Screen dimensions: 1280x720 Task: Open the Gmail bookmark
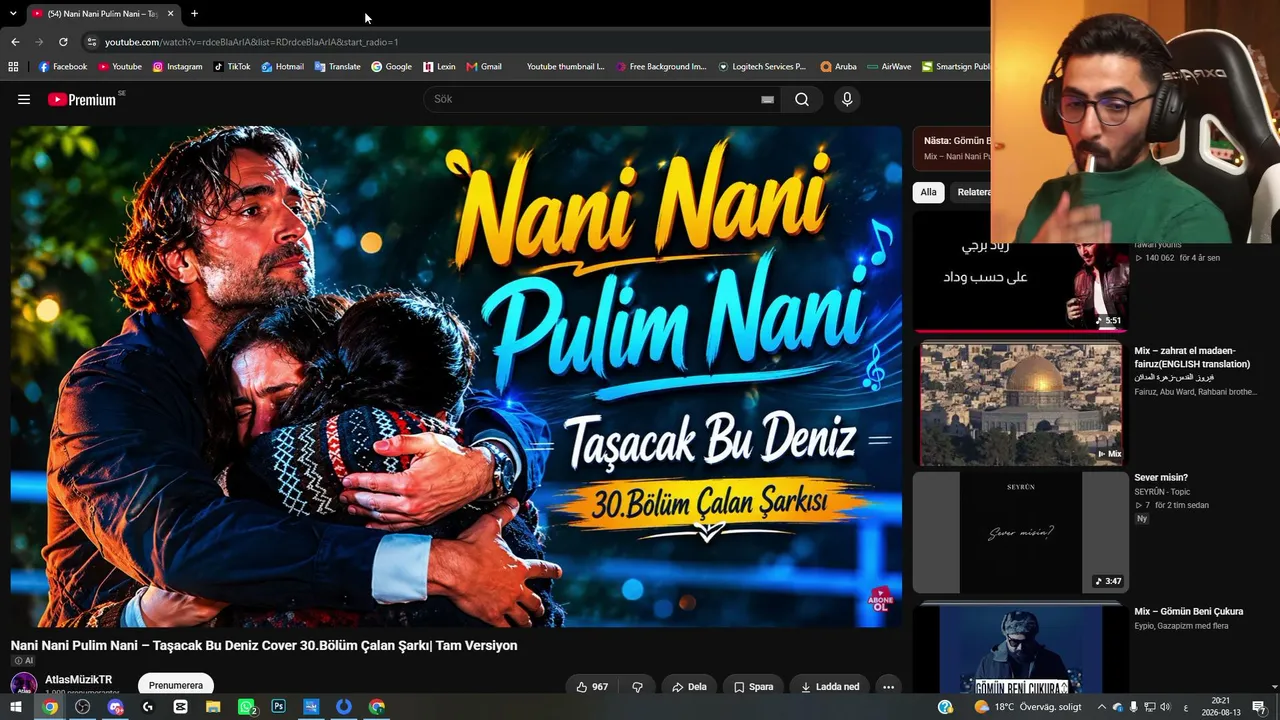tap(484, 67)
